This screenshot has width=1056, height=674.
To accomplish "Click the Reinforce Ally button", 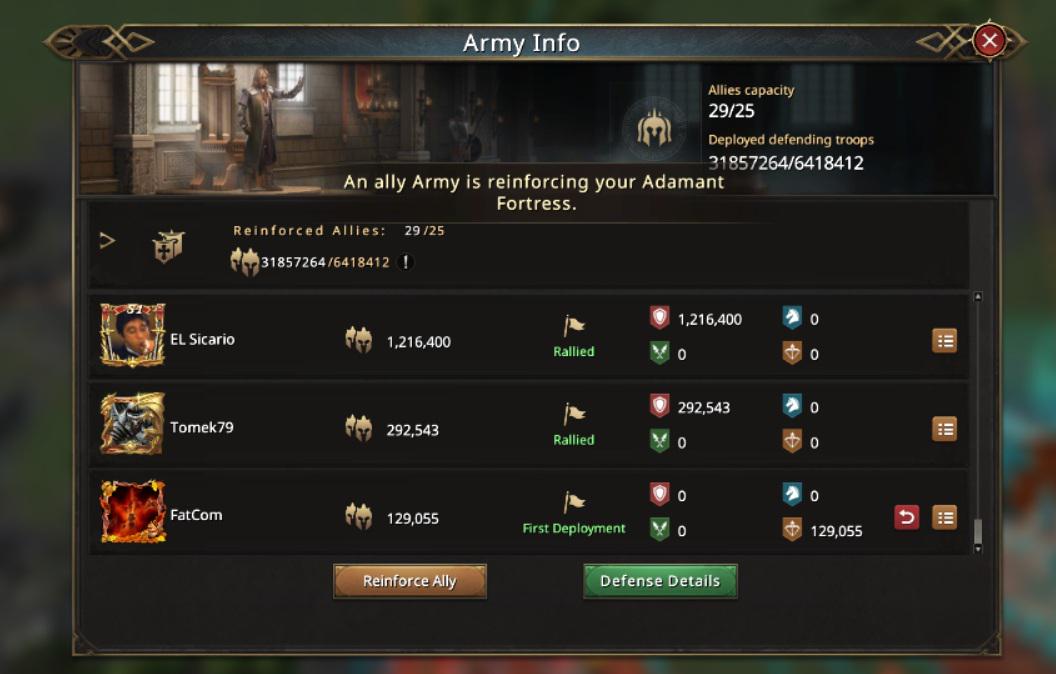I will [x=409, y=581].
